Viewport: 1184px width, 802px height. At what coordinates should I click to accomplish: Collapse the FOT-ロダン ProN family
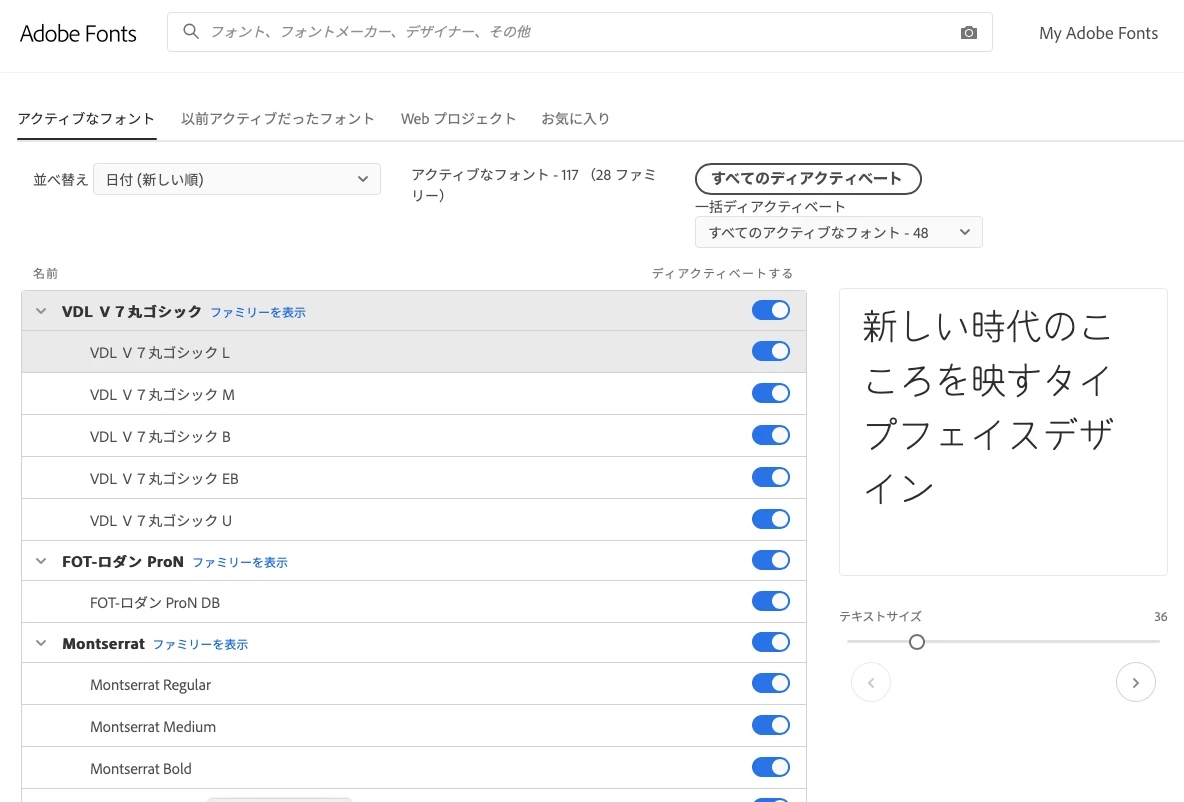42,561
